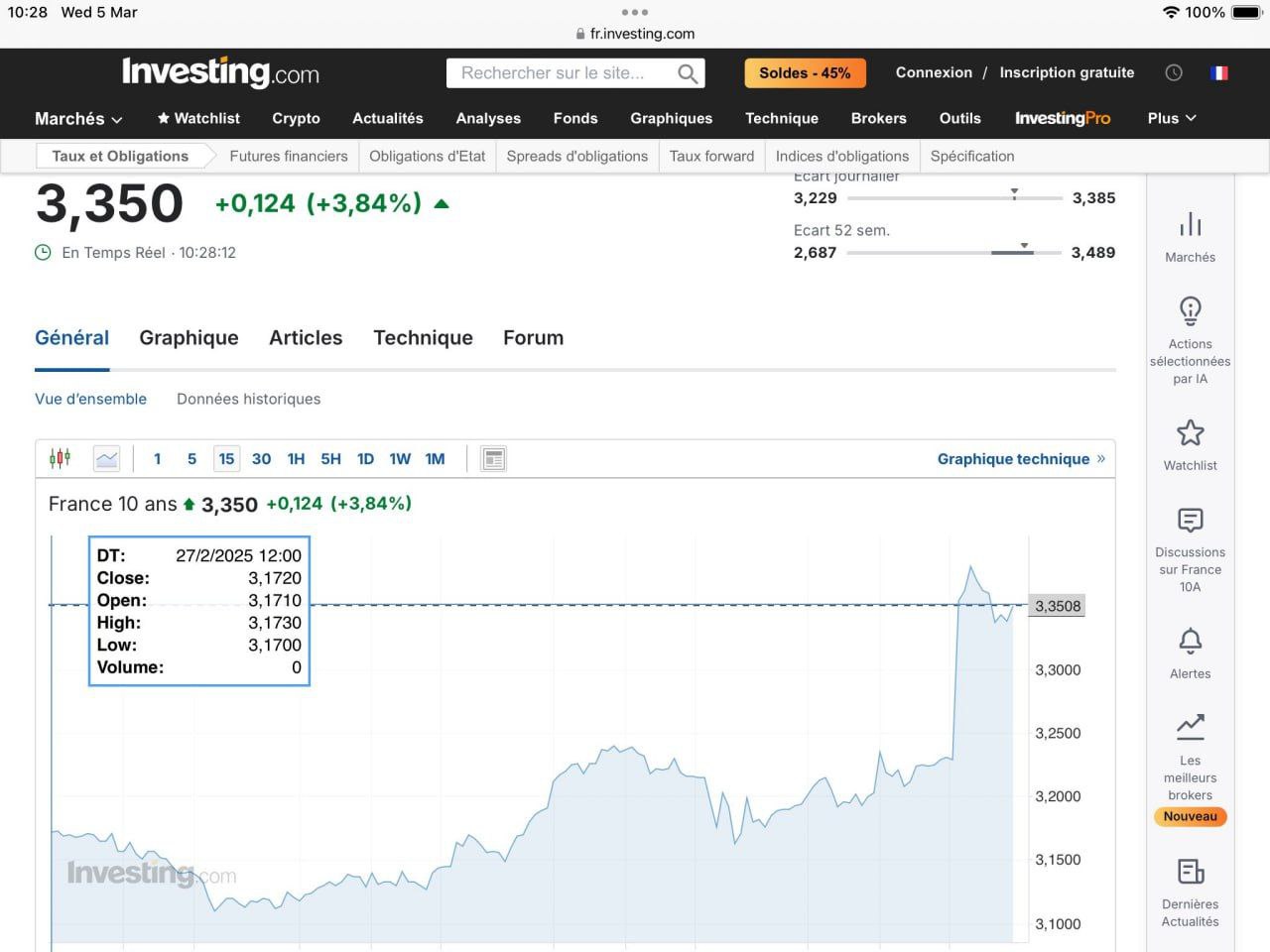Screen dimensions: 1270x952
Task: Select the area chart type icon
Action: [106, 458]
